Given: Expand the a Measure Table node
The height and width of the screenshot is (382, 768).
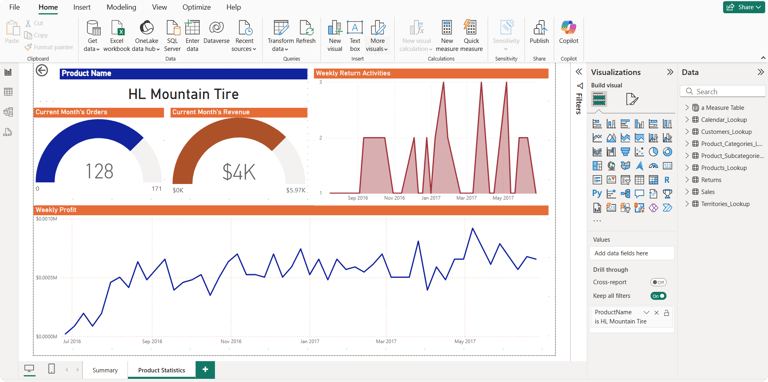Looking at the screenshot, I should pyautogui.click(x=687, y=108).
